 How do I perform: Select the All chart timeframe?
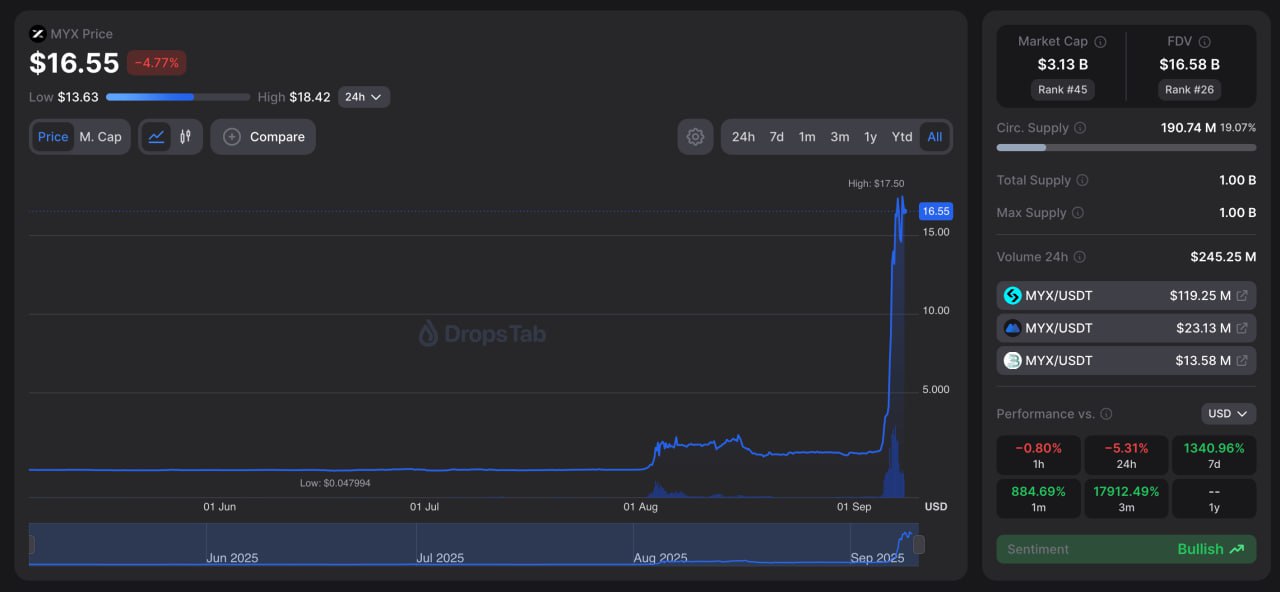tap(935, 137)
